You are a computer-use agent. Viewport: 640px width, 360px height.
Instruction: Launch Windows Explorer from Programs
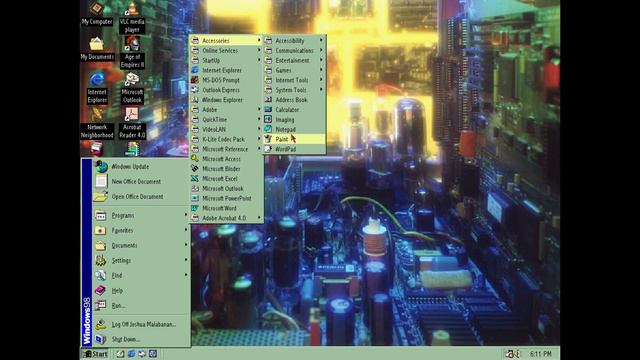[226, 100]
